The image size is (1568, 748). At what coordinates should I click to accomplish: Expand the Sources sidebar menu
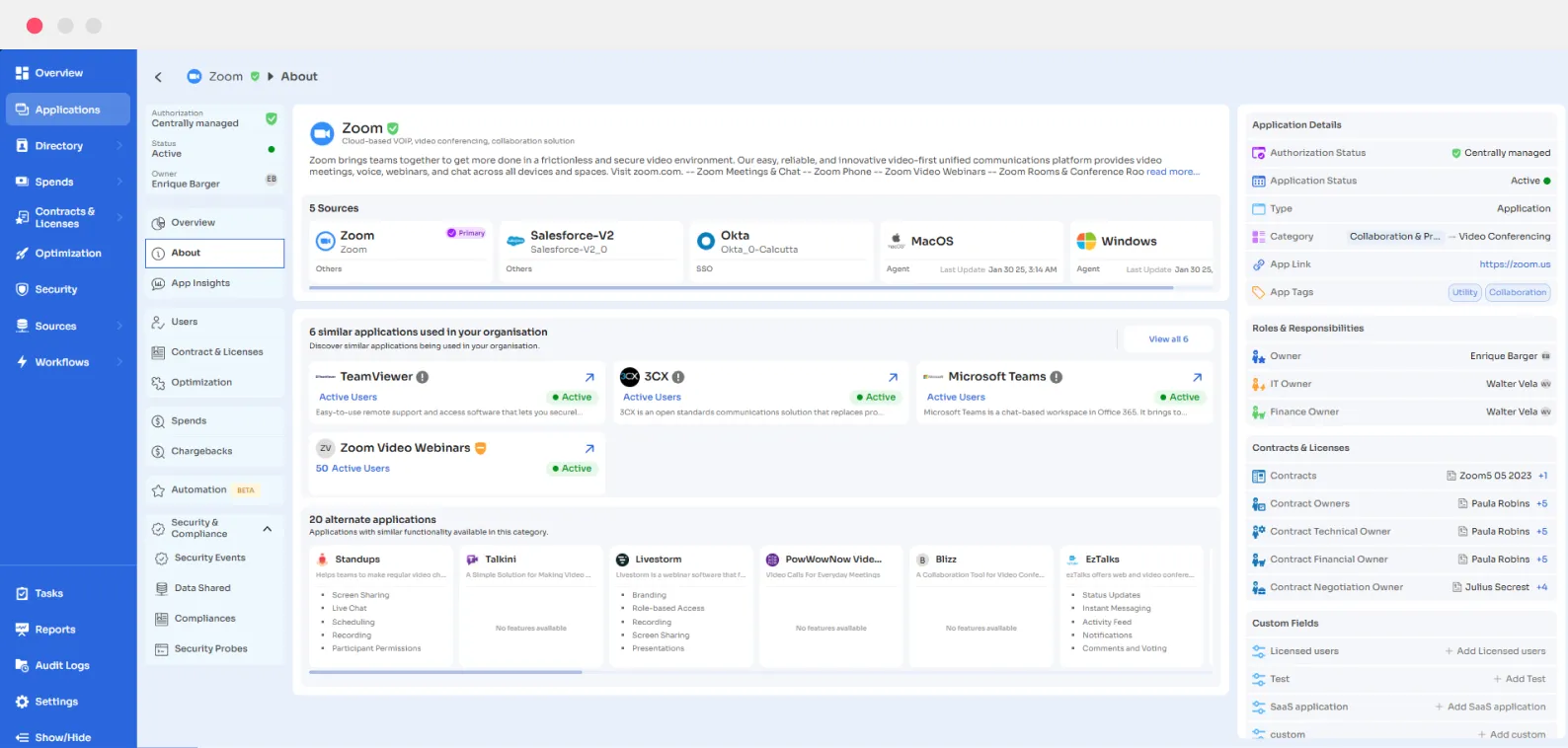point(120,326)
